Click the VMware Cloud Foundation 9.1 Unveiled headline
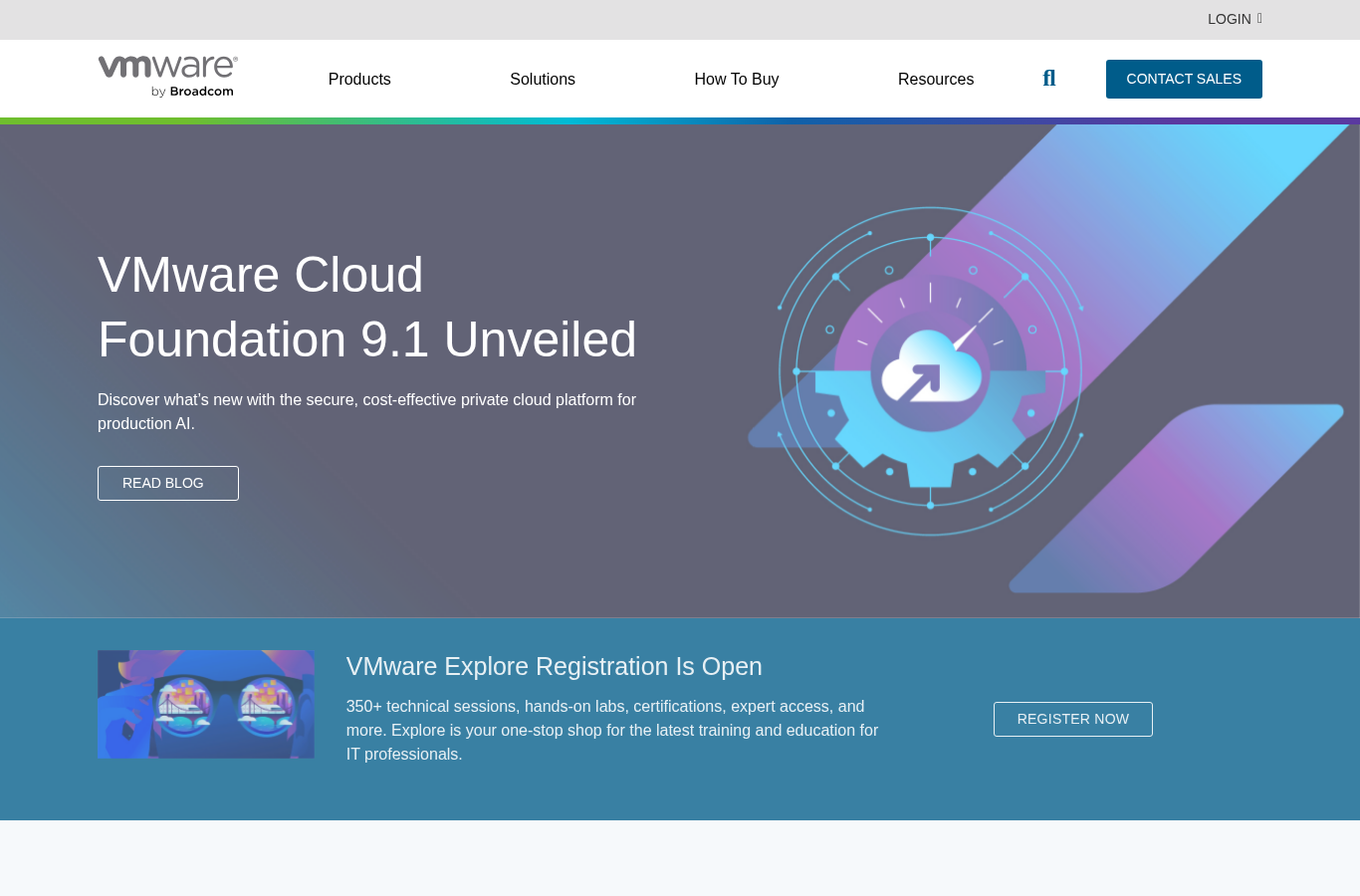The height and width of the screenshot is (896, 1360). (367, 307)
